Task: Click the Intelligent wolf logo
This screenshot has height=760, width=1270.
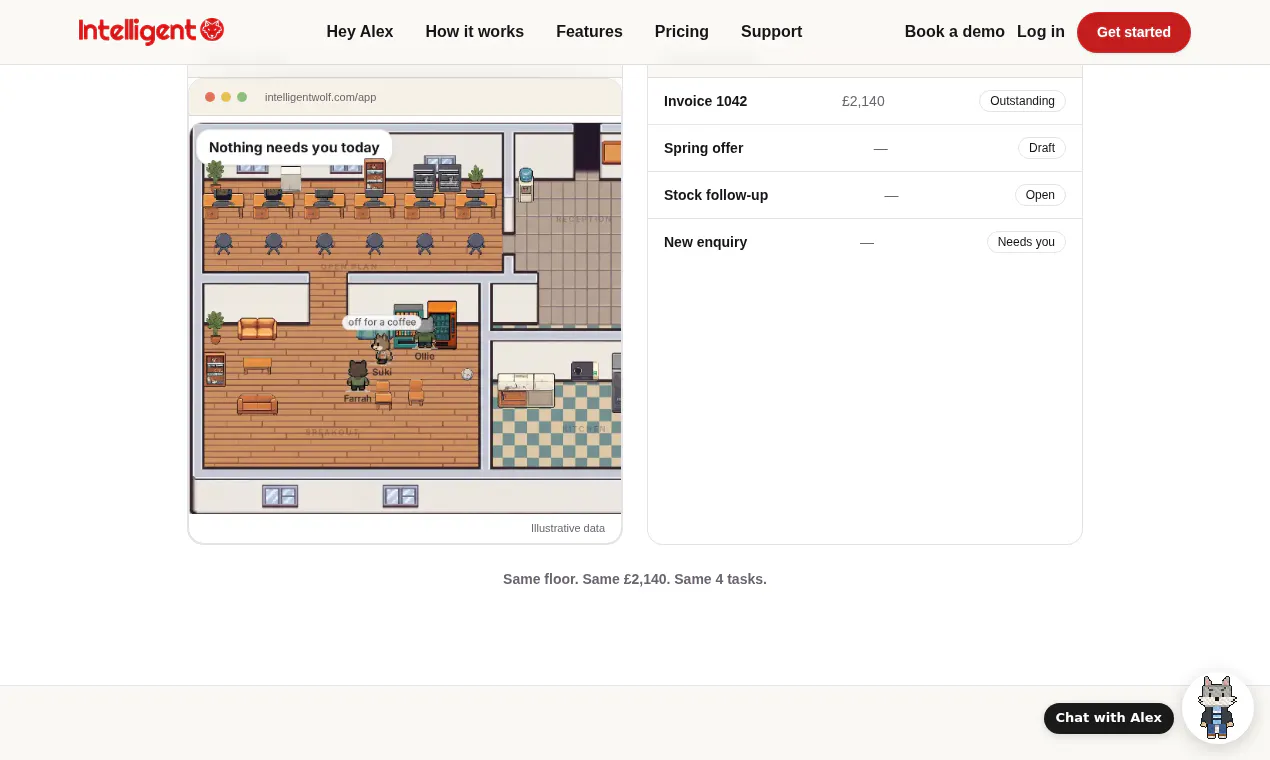Action: click(x=151, y=31)
